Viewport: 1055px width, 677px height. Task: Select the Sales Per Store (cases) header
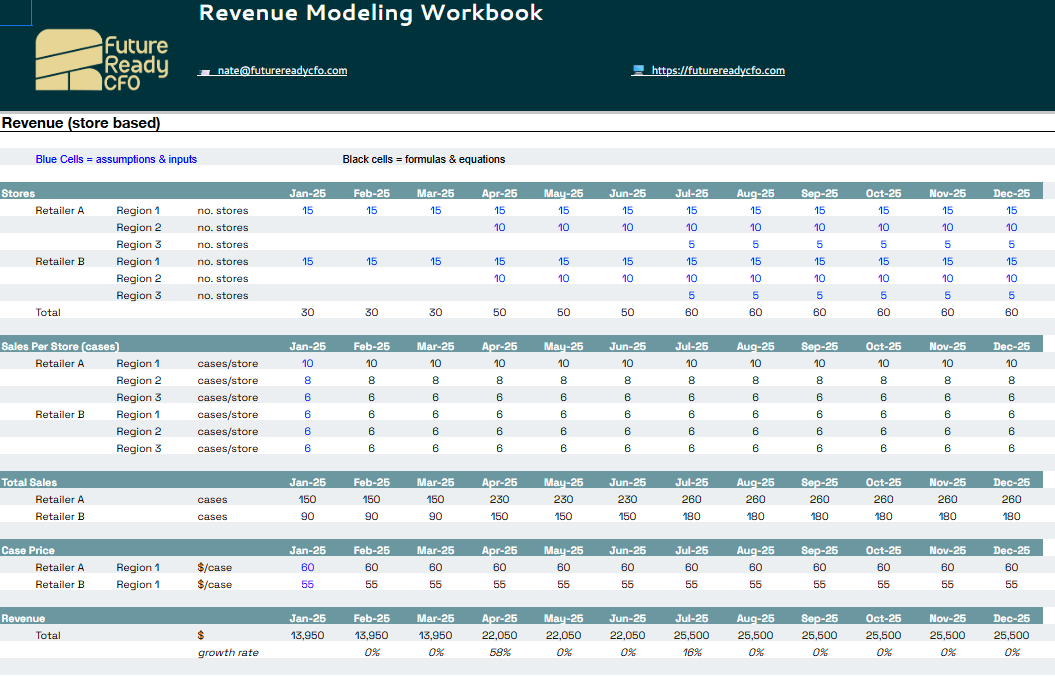click(x=60, y=347)
